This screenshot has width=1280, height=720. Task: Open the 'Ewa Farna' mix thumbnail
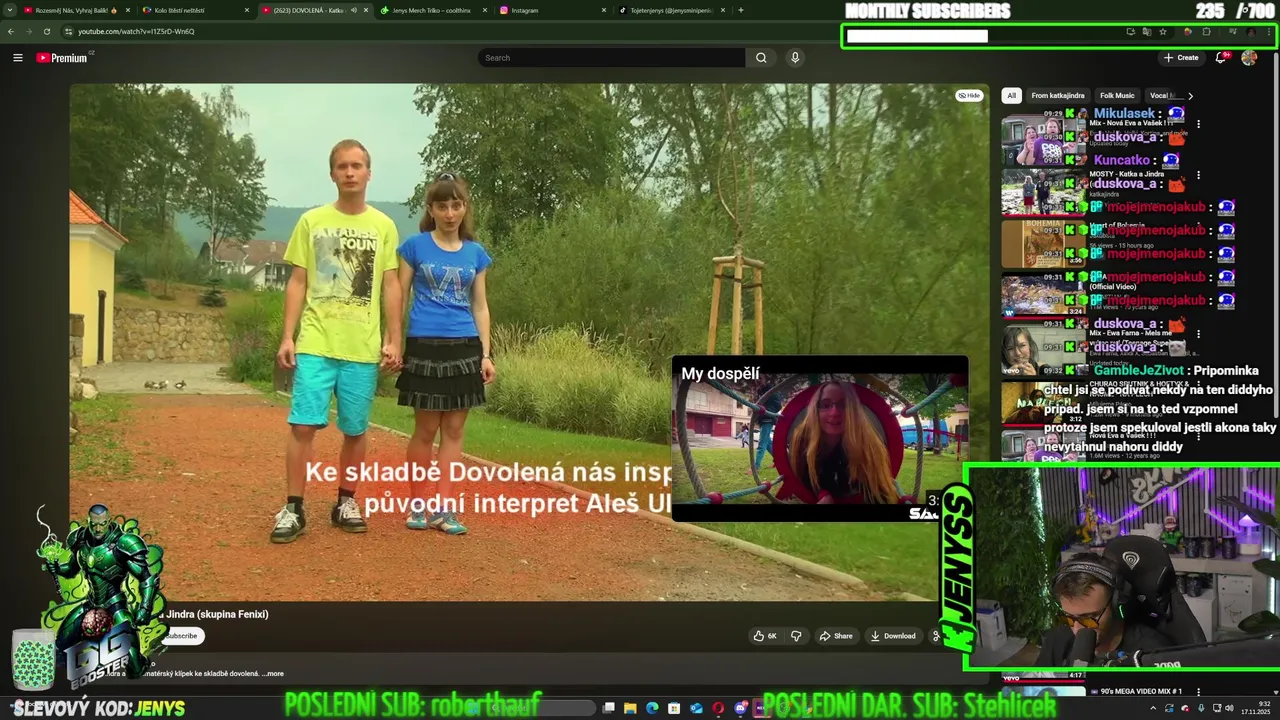[1043, 350]
